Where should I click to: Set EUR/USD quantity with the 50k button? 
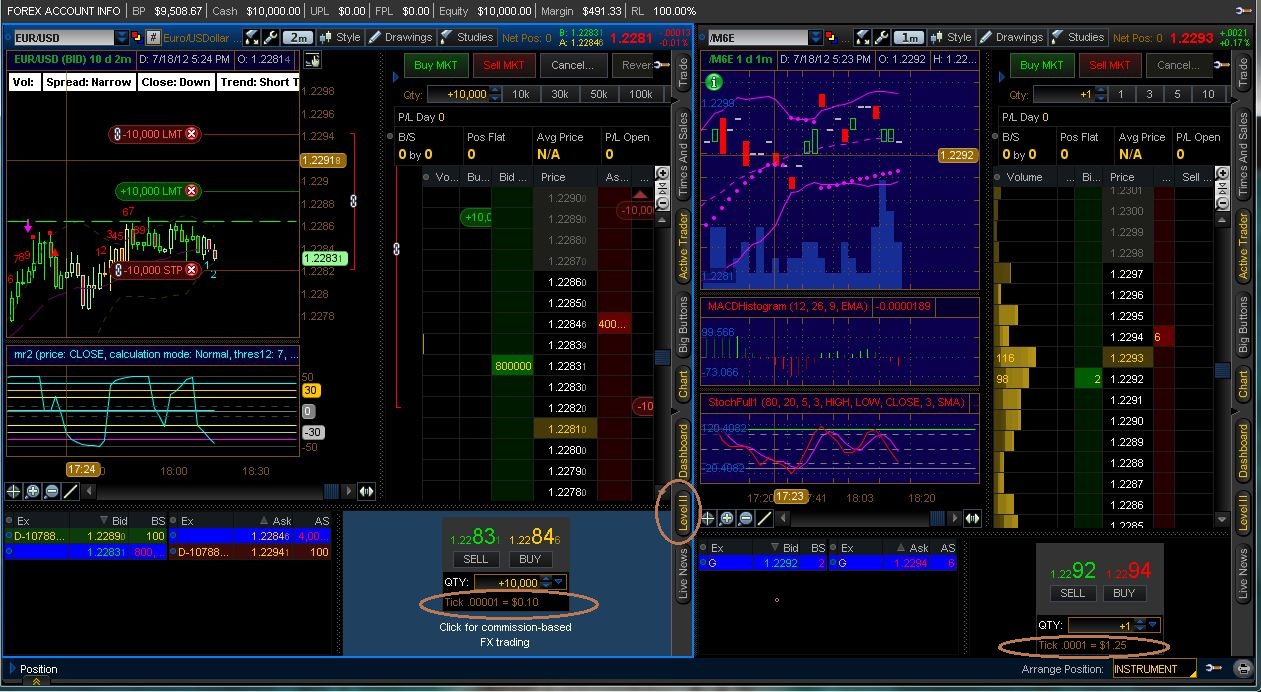(599, 94)
